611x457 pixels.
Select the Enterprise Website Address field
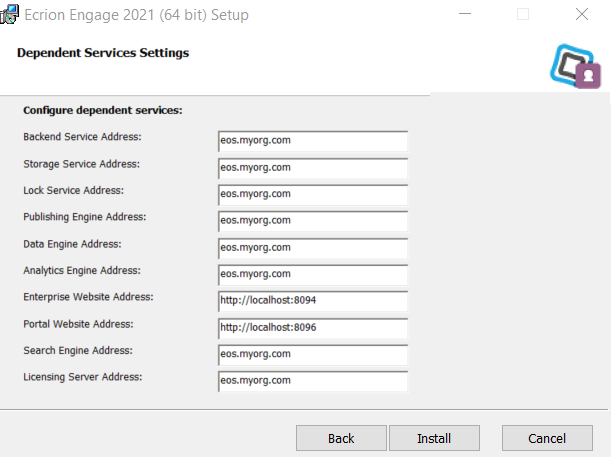313,301
